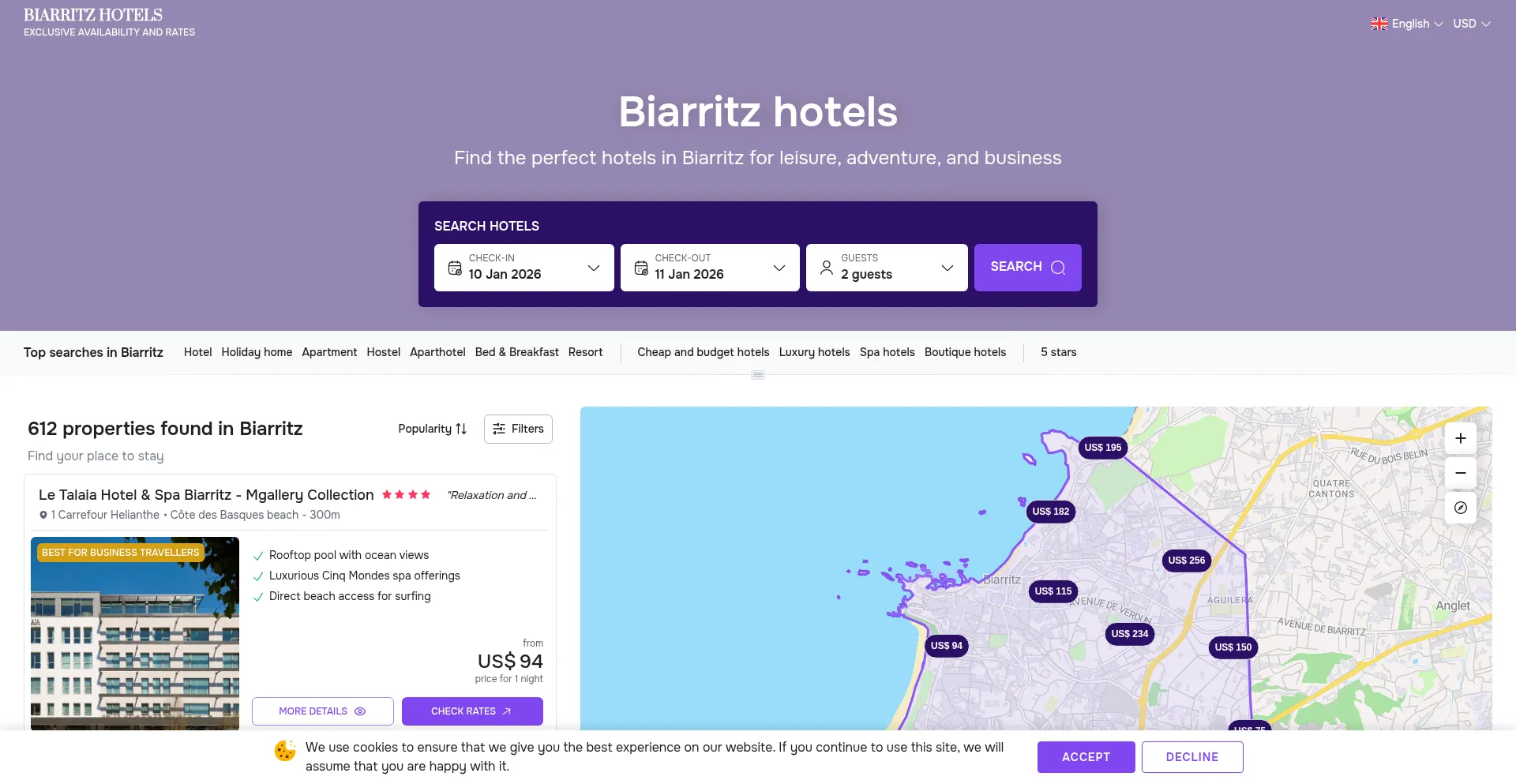Open the check-in date dropdown
Screen dimensions: 1516x784
coord(594,268)
